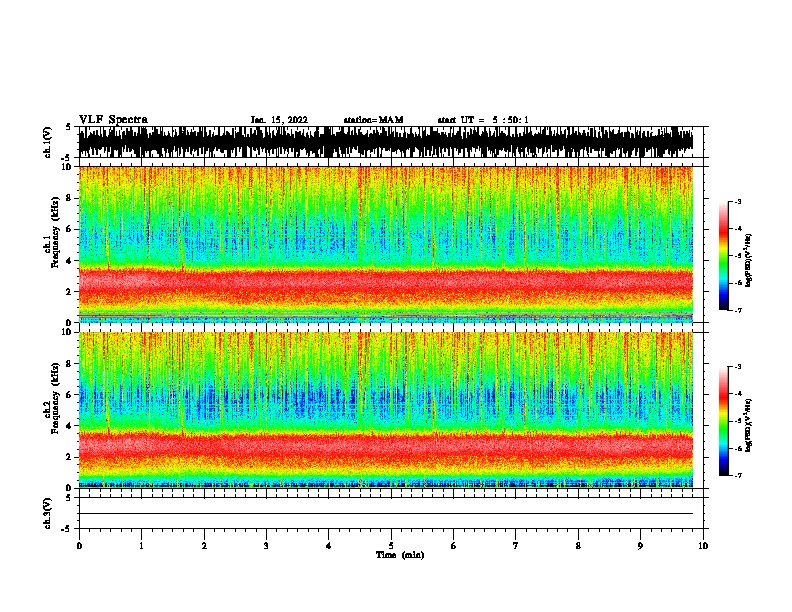Image resolution: width=792 pixels, height=612 pixels.
Task: Click the ch.1 color bar "log(PSD)" label
Action: coord(748,260)
